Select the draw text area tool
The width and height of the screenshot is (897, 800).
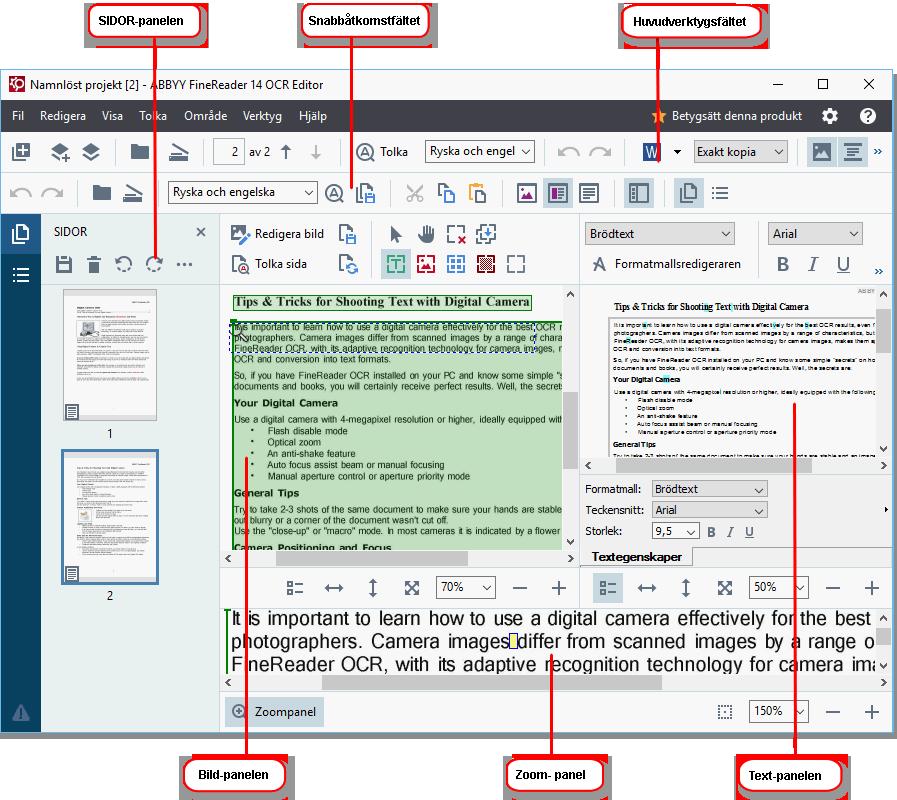point(396,264)
